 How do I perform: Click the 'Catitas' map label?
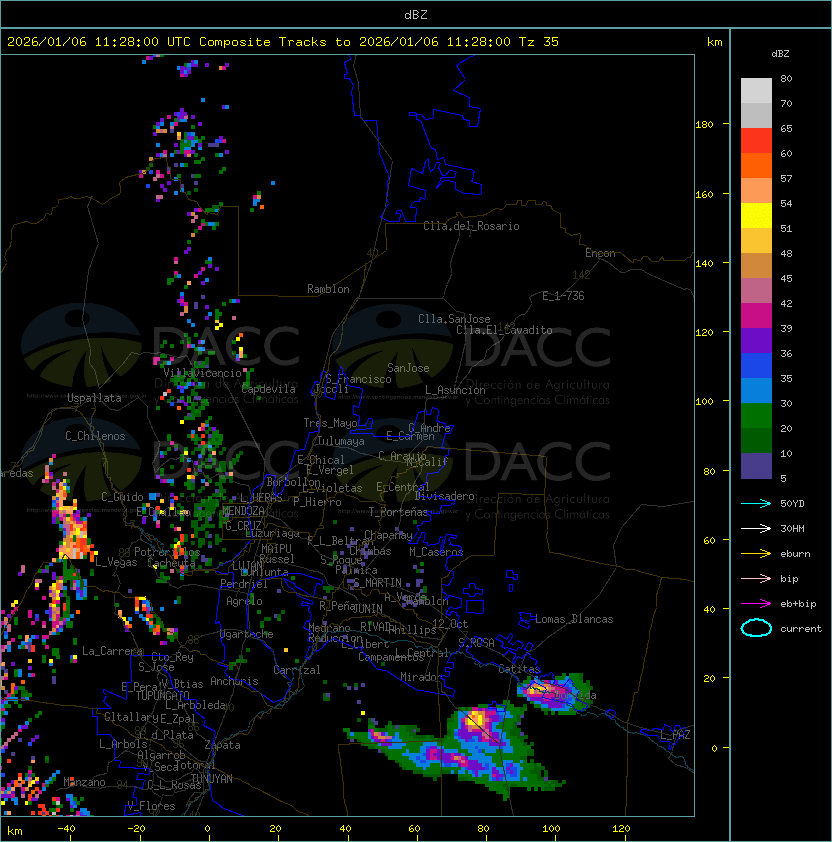tap(519, 669)
